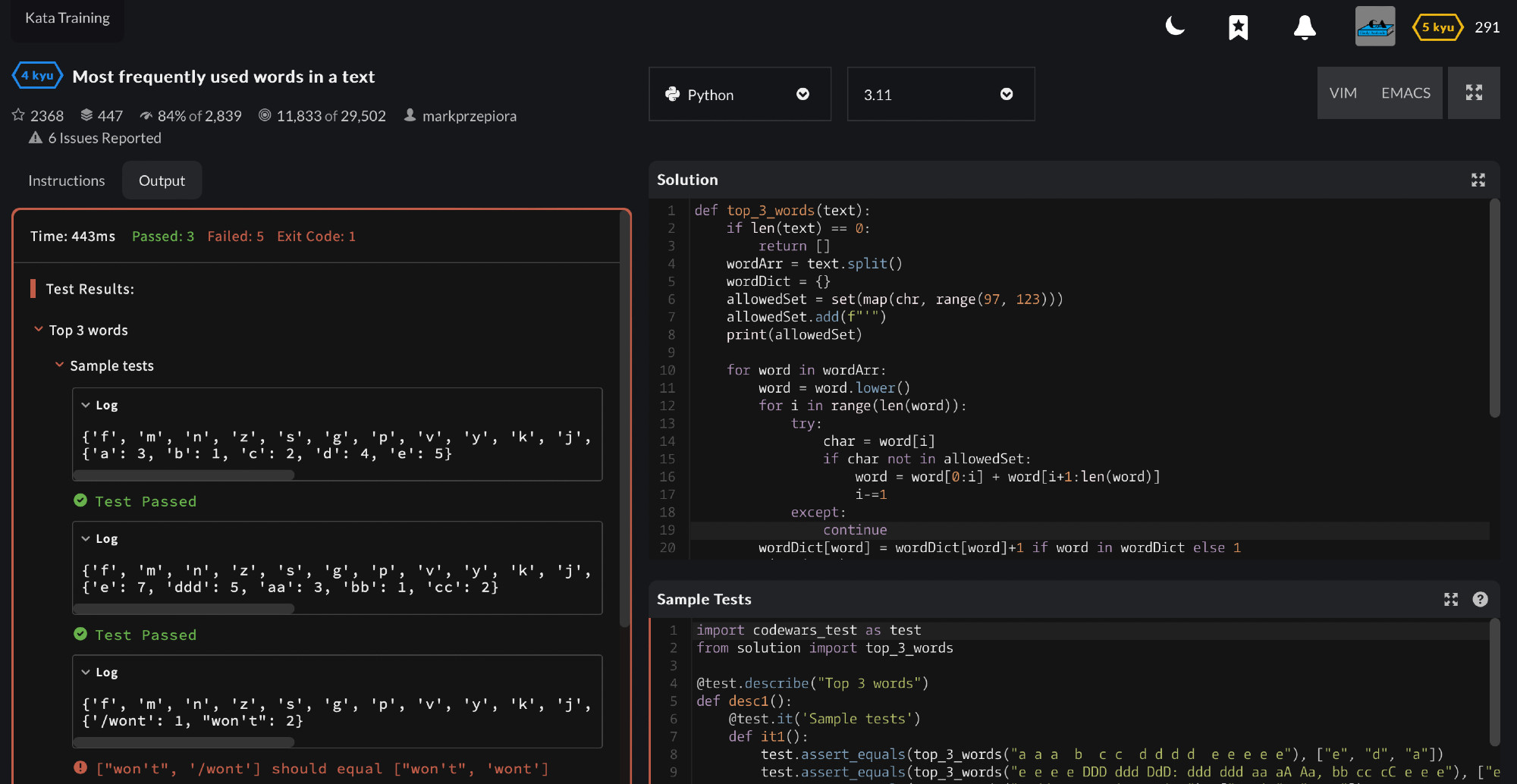Screen dimensions: 1517x784
Task: Click the 5 kyu rank badge
Action: tap(1437, 27)
